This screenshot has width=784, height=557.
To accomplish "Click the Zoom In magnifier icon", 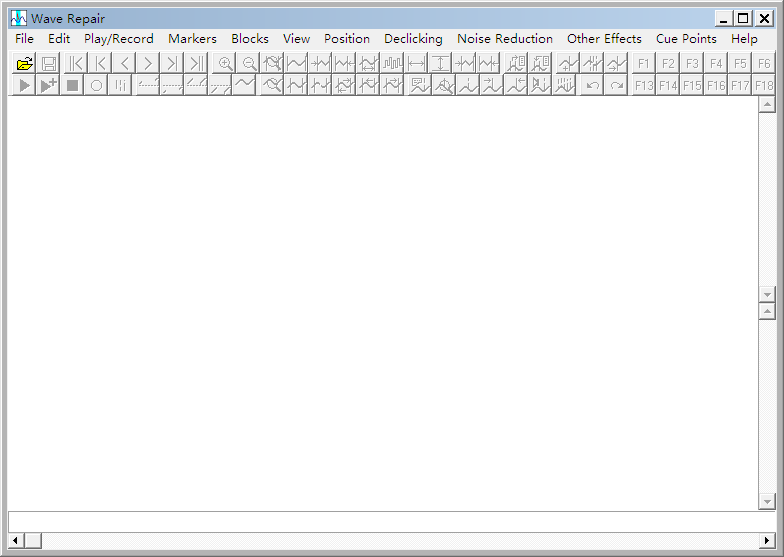I will tap(224, 64).
